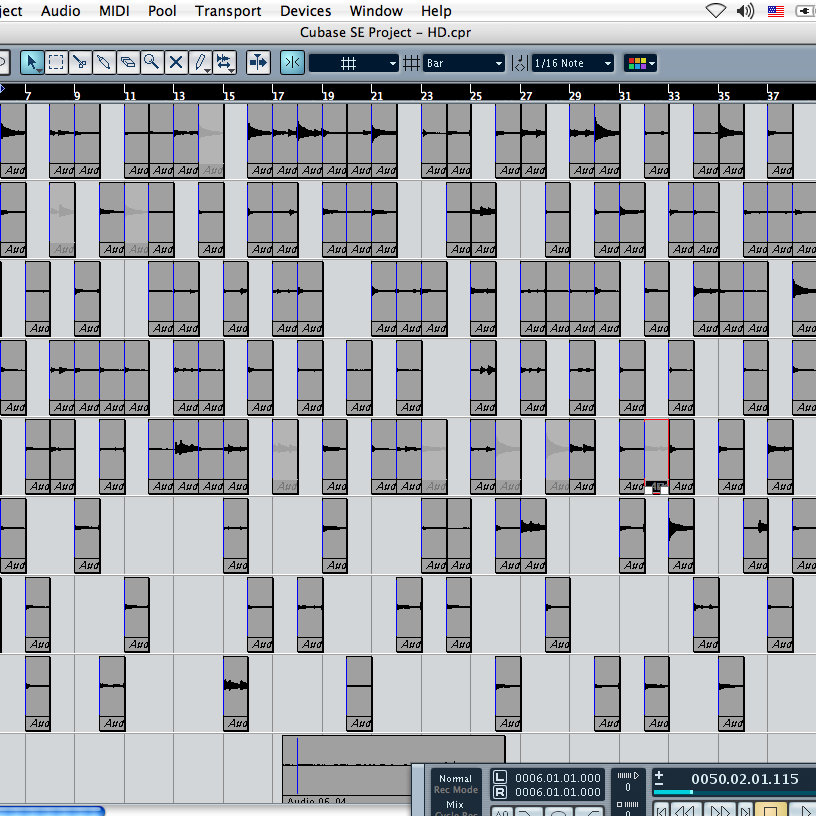This screenshot has height=816, width=816.
Task: Expand the 1/16 Note quantize dropdown
Action: [x=573, y=63]
